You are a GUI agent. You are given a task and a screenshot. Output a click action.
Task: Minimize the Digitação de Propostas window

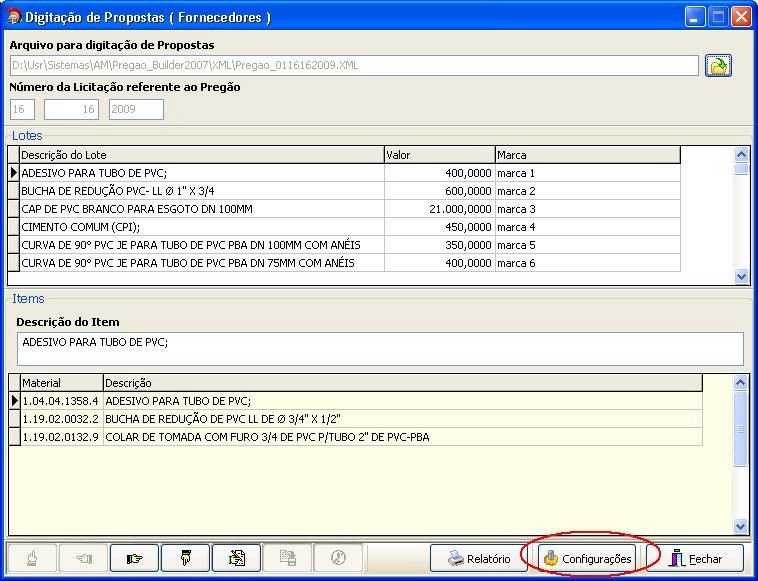695,17
